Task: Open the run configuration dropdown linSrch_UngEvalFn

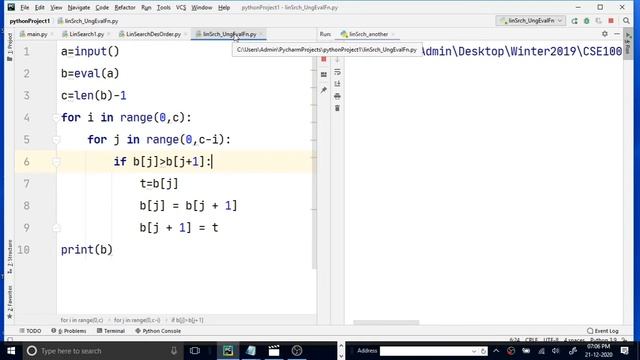Action: pyautogui.click(x=531, y=21)
